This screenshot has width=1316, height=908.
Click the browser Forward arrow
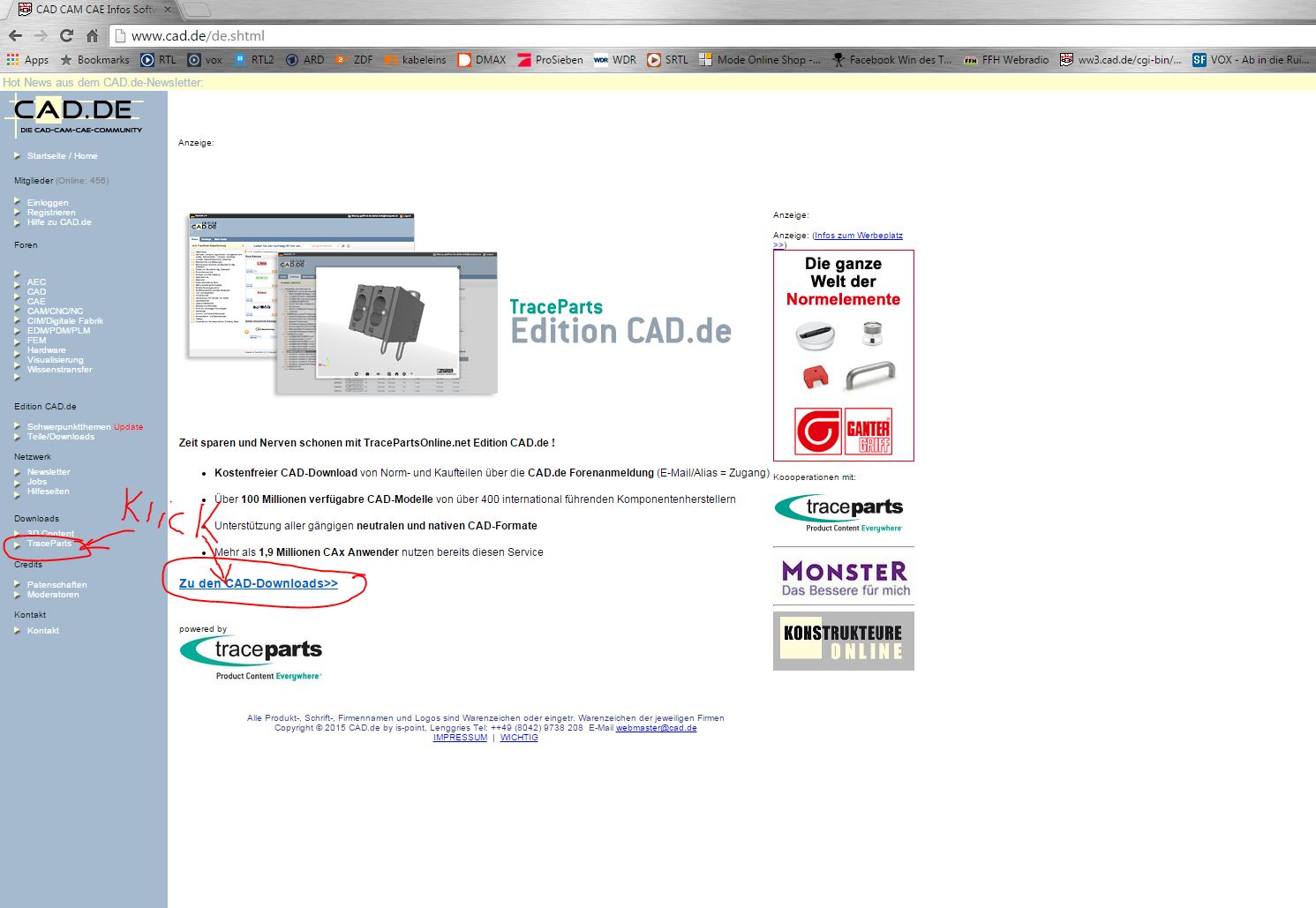(x=41, y=36)
